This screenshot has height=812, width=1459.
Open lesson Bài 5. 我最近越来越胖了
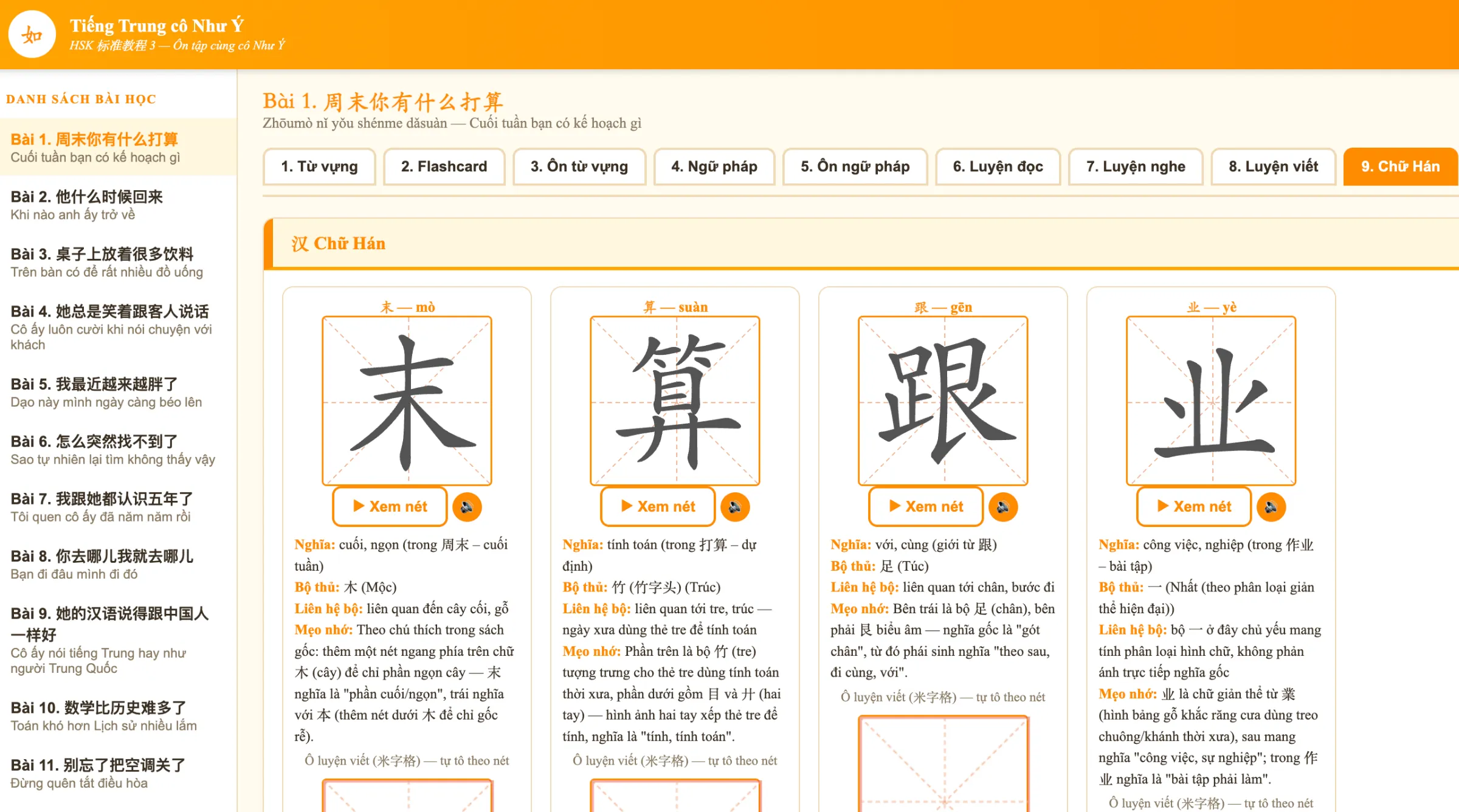118,392
